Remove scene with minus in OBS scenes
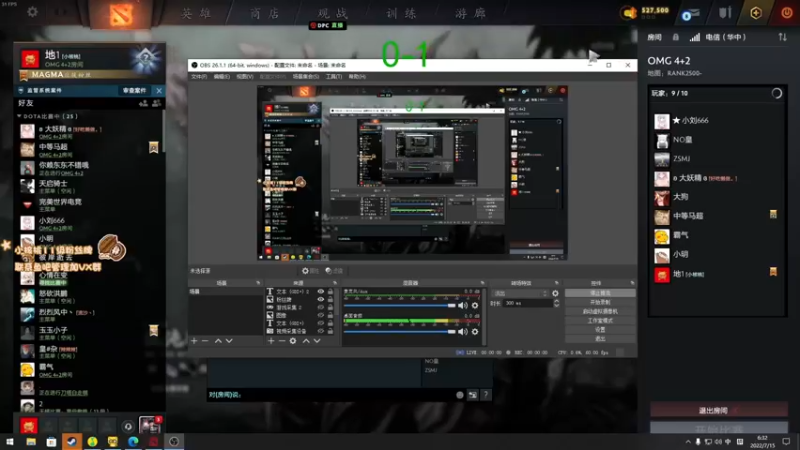Image resolution: width=800 pixels, height=450 pixels. (x=205, y=340)
